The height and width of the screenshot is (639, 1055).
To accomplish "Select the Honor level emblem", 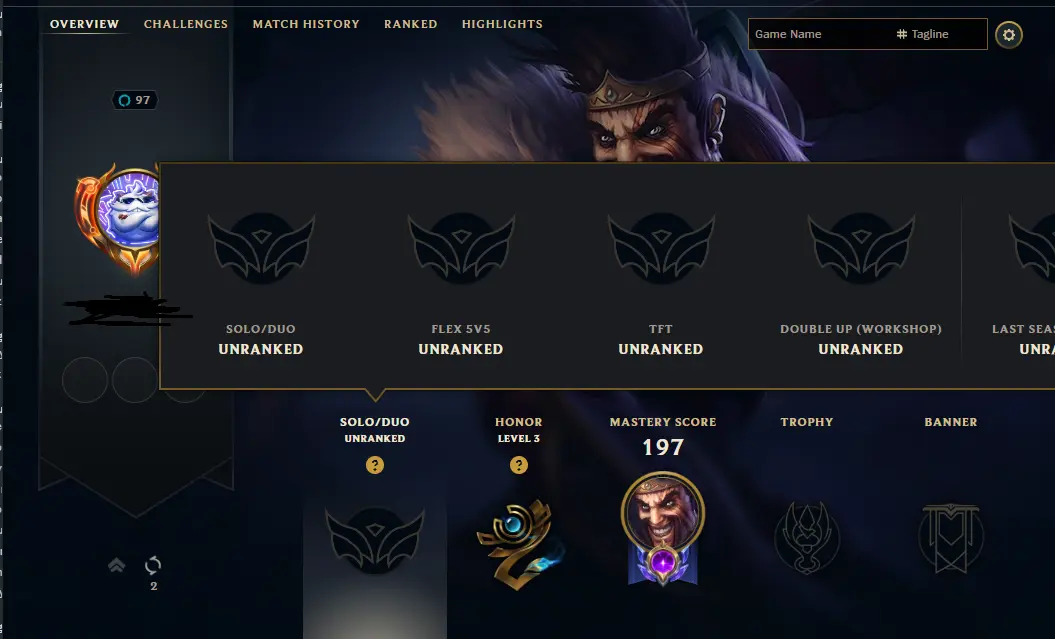I will (x=519, y=543).
